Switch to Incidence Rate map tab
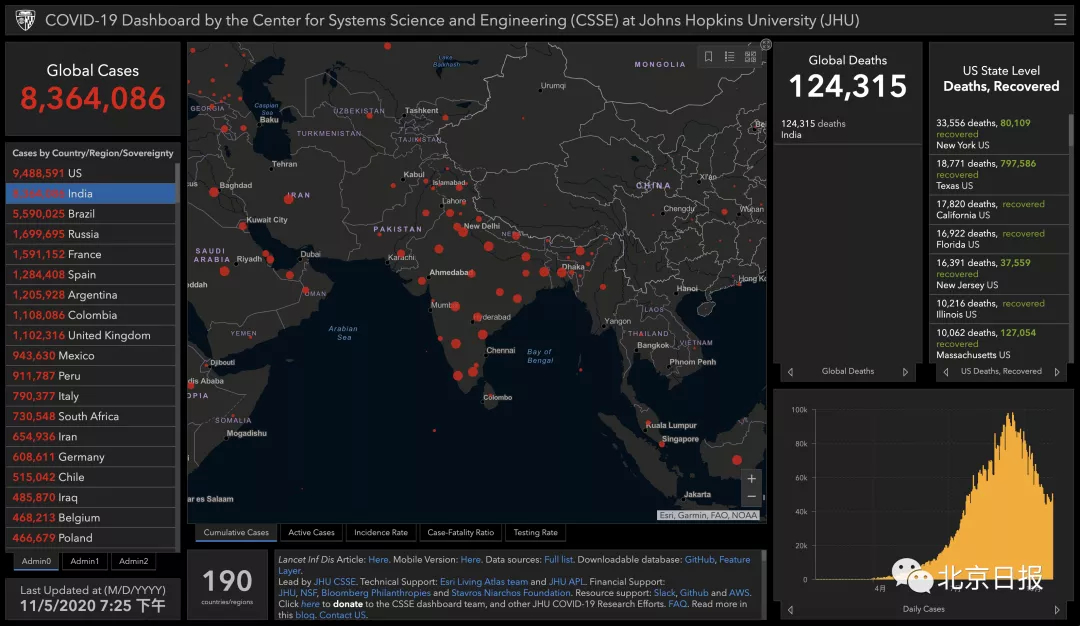Image resolution: width=1080 pixels, height=626 pixels. pyautogui.click(x=381, y=532)
